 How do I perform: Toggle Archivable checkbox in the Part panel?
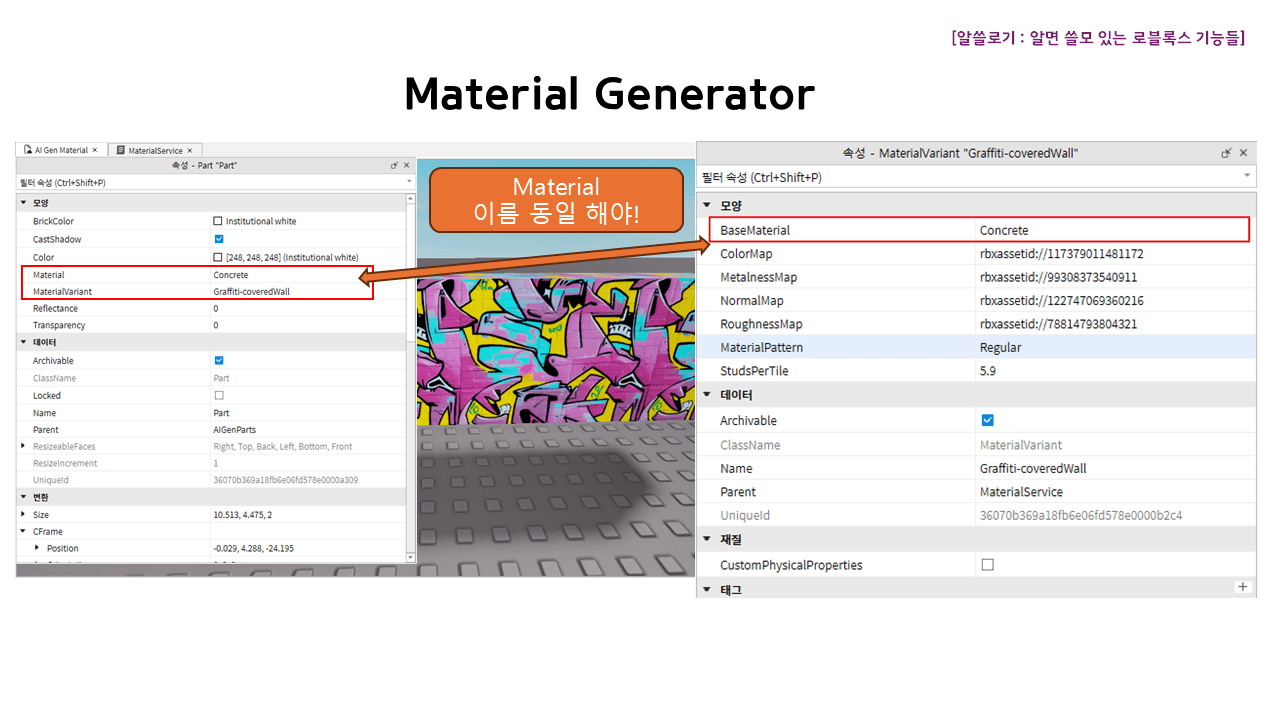(x=219, y=360)
